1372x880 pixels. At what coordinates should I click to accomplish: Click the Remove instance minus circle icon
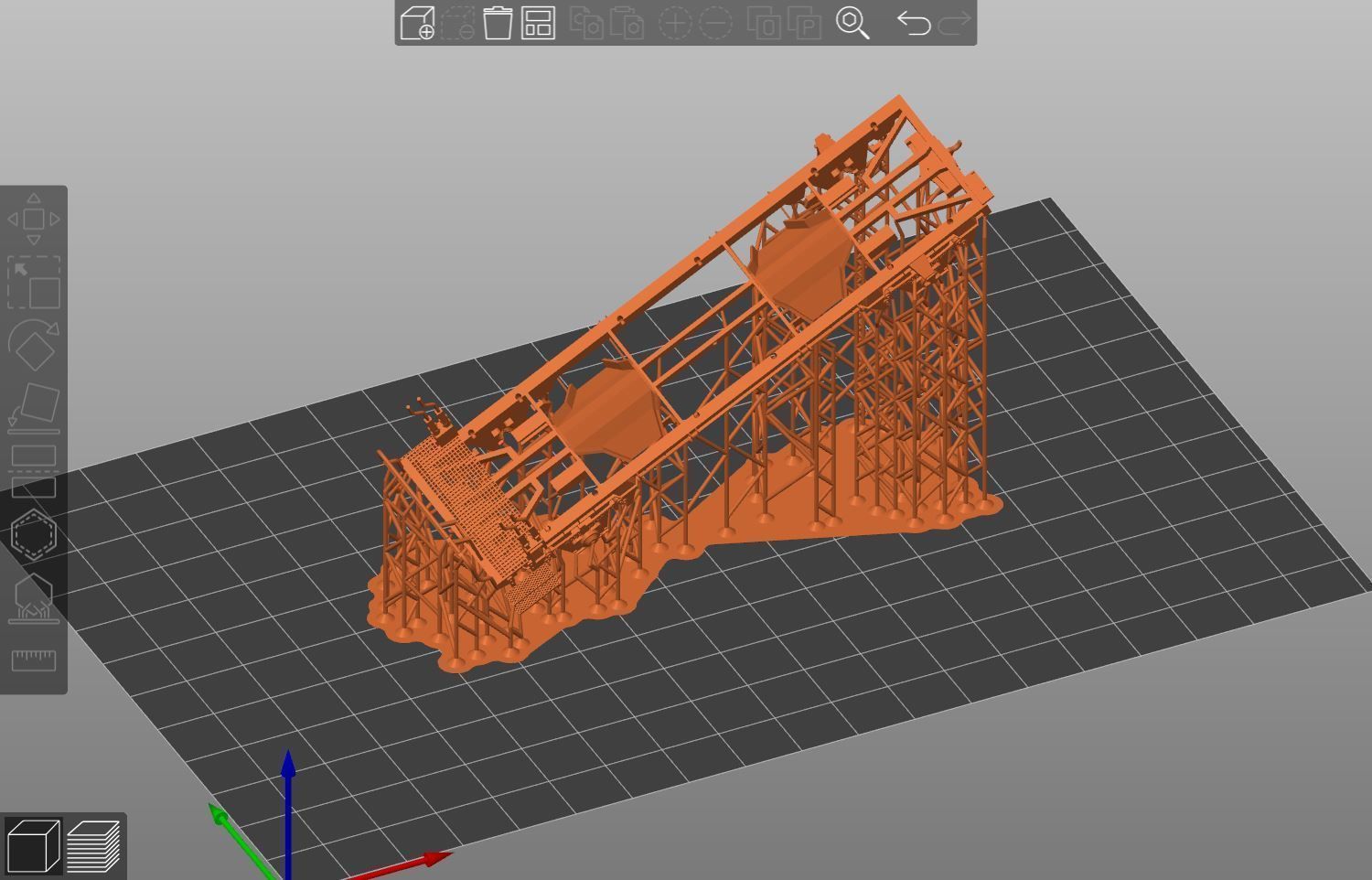(715, 23)
